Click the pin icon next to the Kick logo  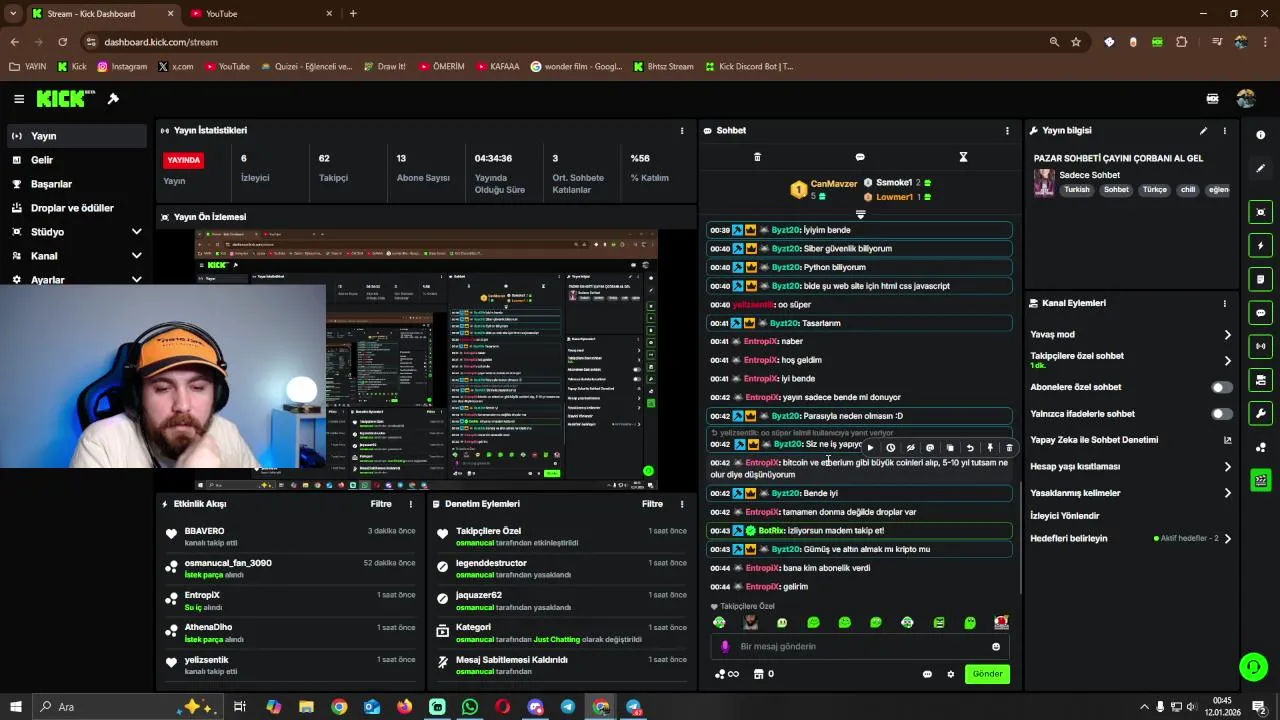tap(113, 99)
